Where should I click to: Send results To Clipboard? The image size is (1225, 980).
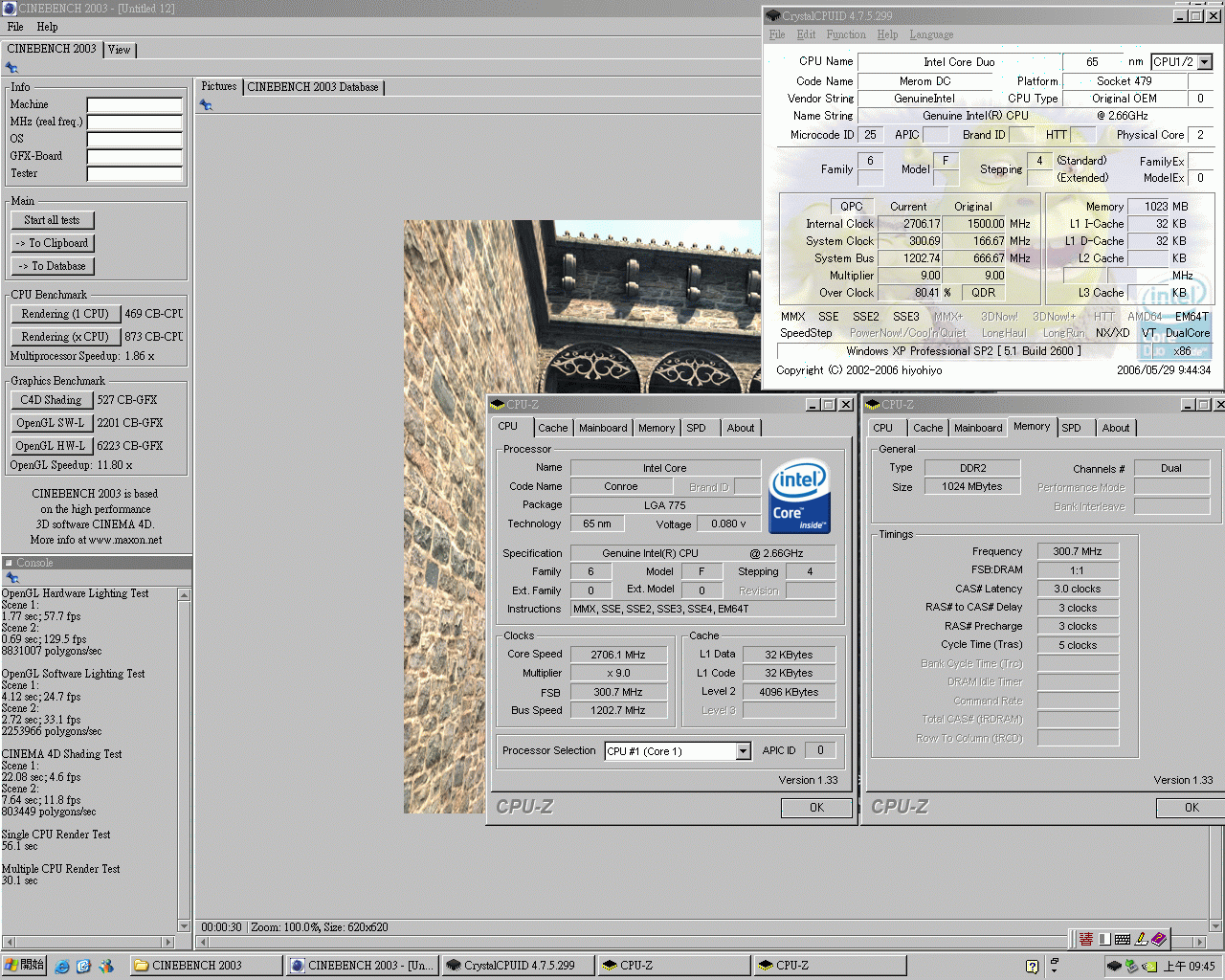[52, 242]
